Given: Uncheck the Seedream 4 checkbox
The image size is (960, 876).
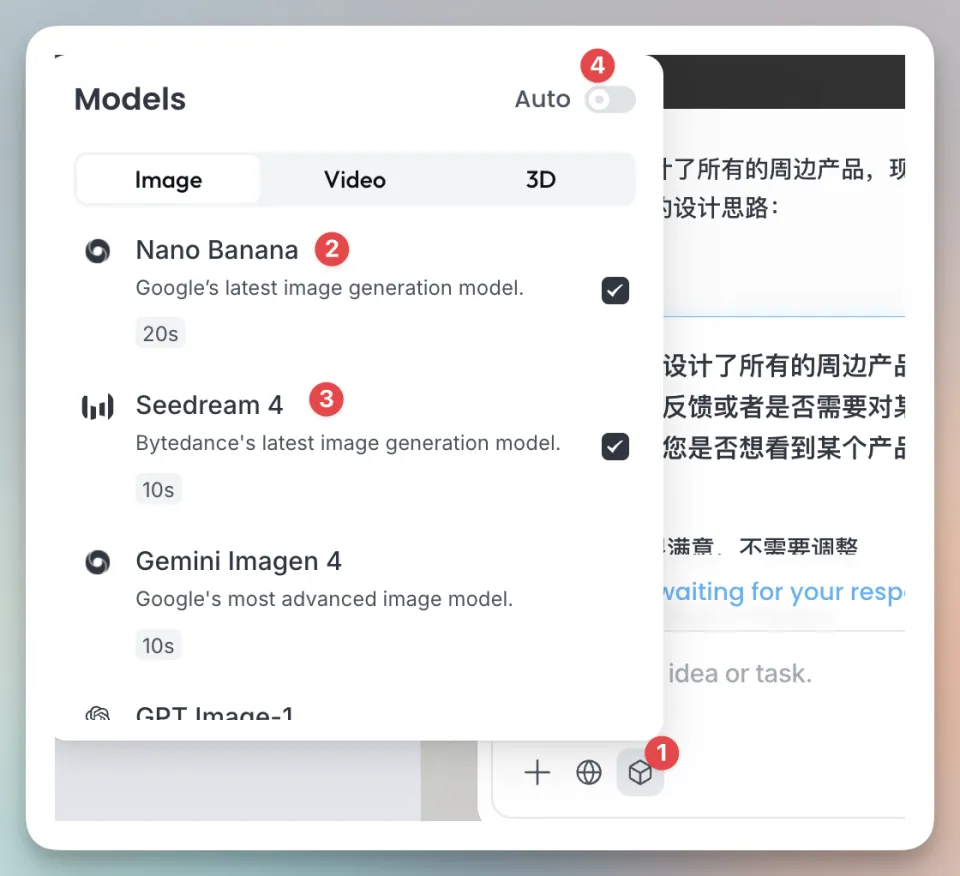Looking at the screenshot, I should tap(615, 446).
